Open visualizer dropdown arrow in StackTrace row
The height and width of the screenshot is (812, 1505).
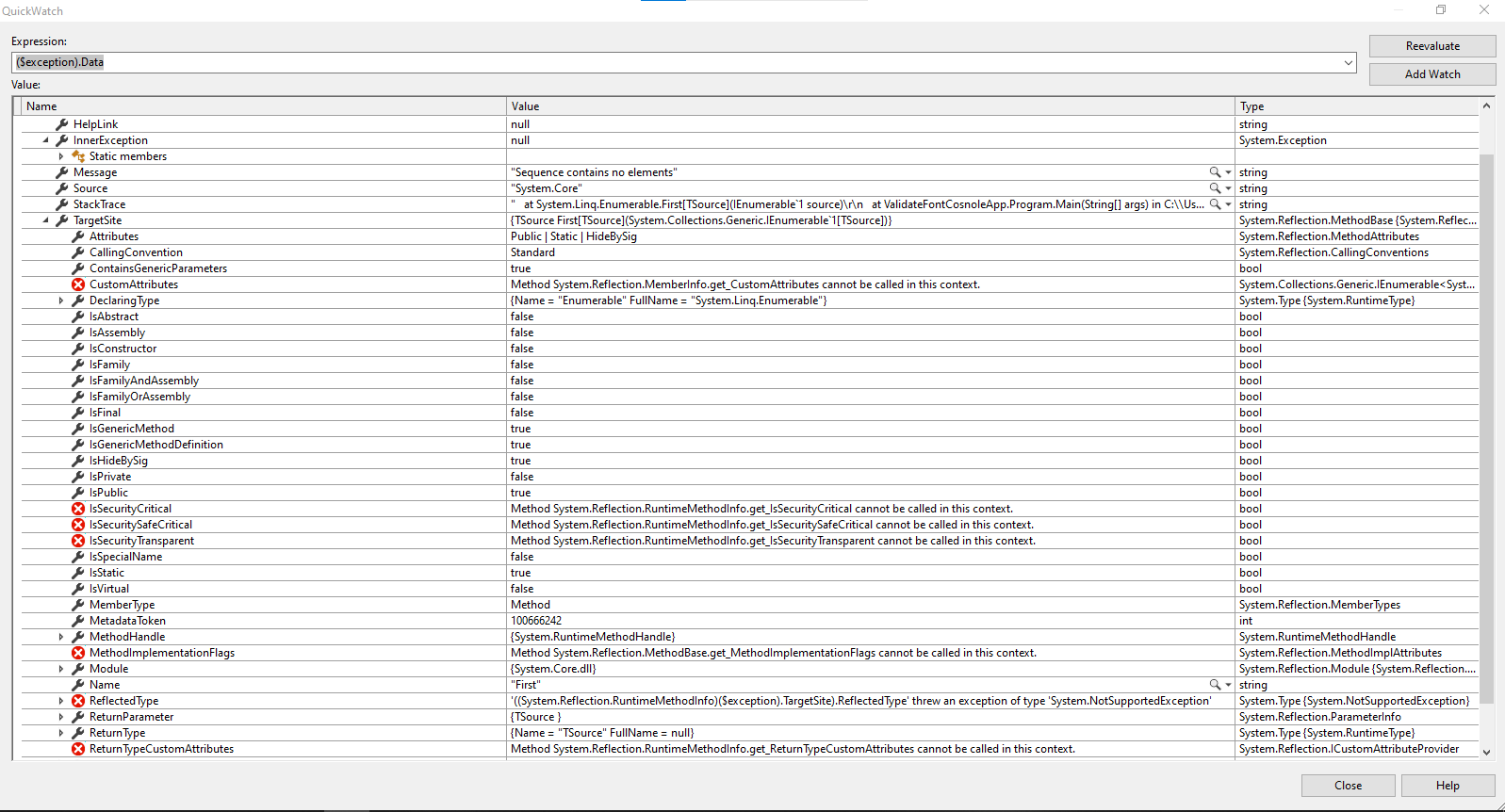[x=1228, y=204]
